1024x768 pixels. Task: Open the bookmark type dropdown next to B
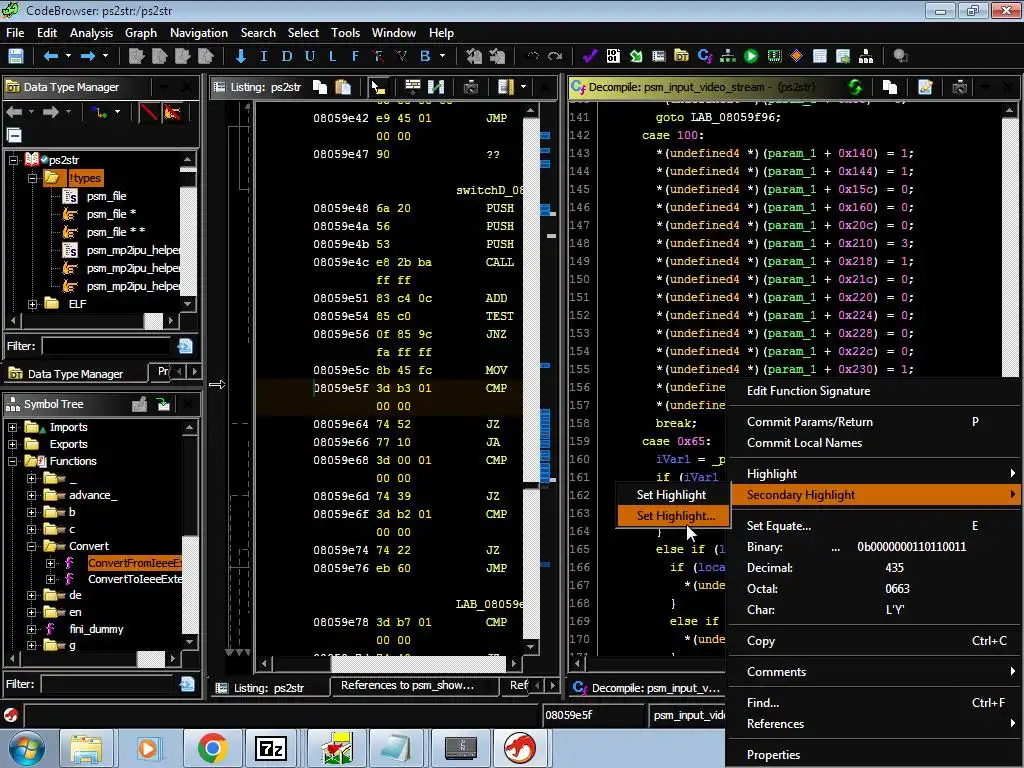[442, 56]
